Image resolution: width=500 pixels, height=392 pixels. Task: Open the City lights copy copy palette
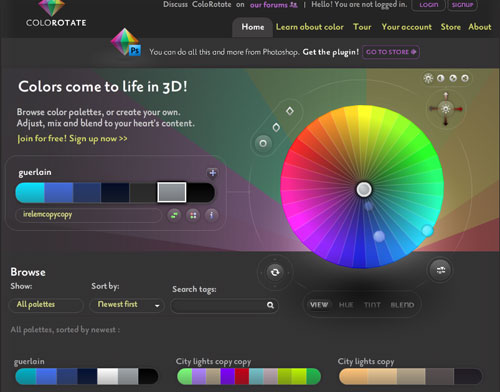click(x=249, y=376)
